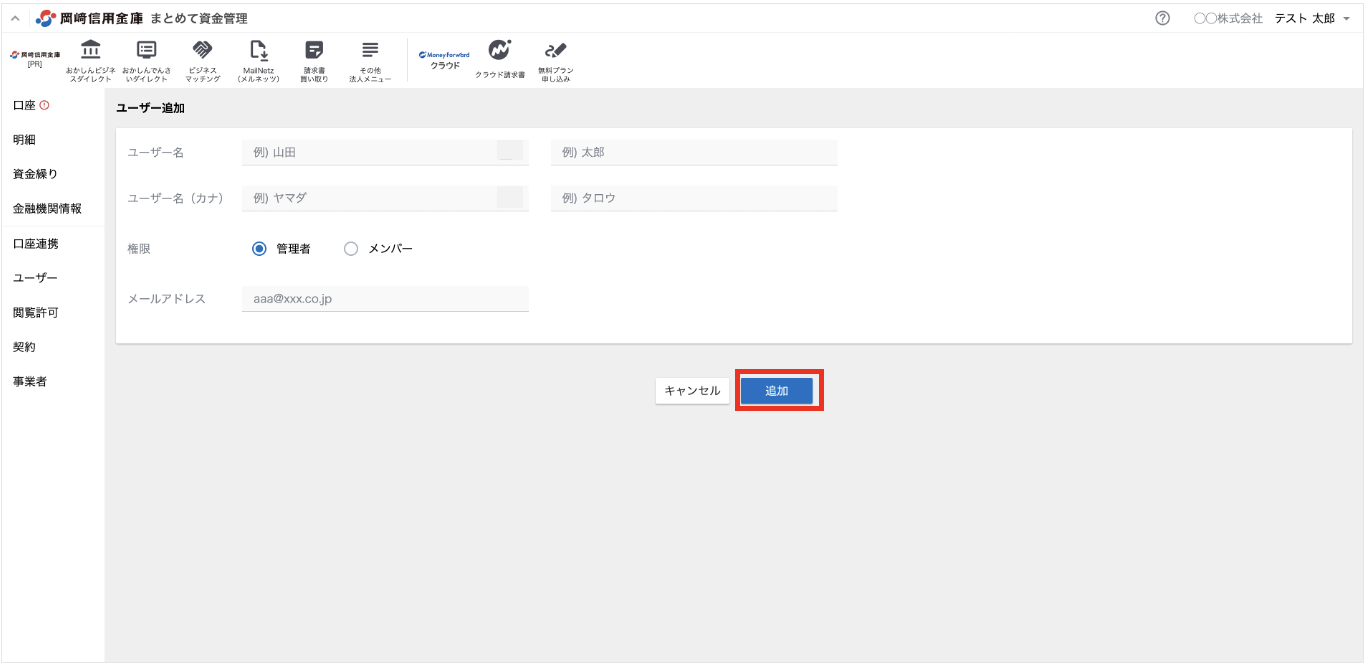Click the ○○株式会社 company name
1366x668 pixels.
coord(1228,18)
